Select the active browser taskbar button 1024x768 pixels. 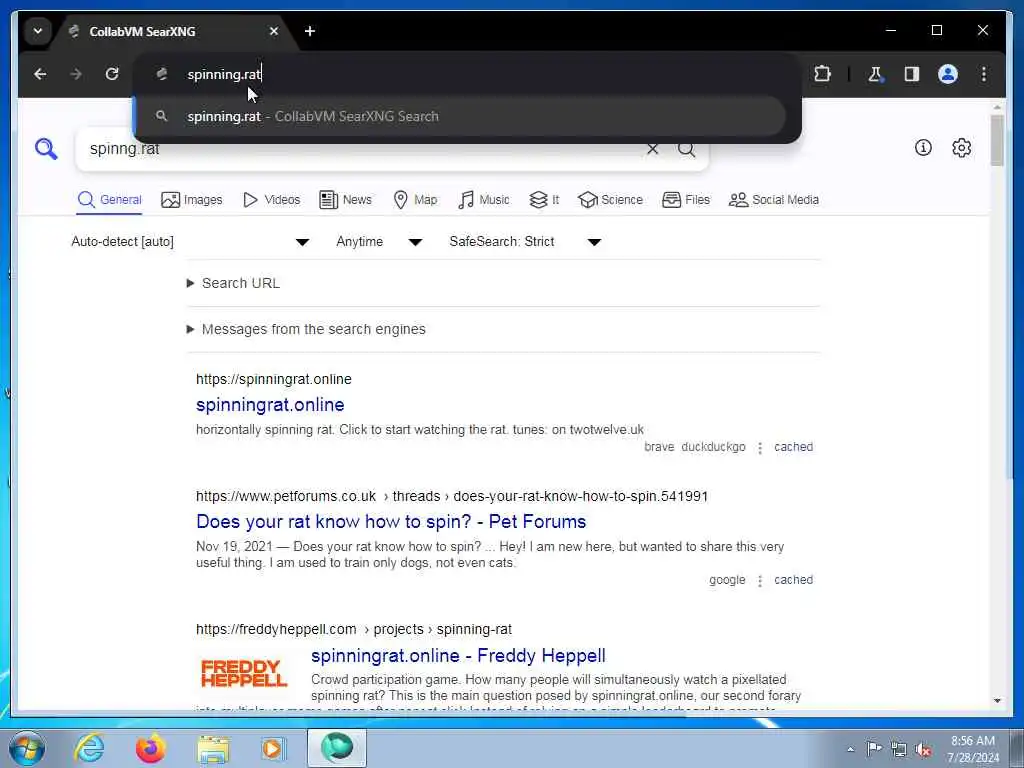pyautogui.click(x=337, y=748)
